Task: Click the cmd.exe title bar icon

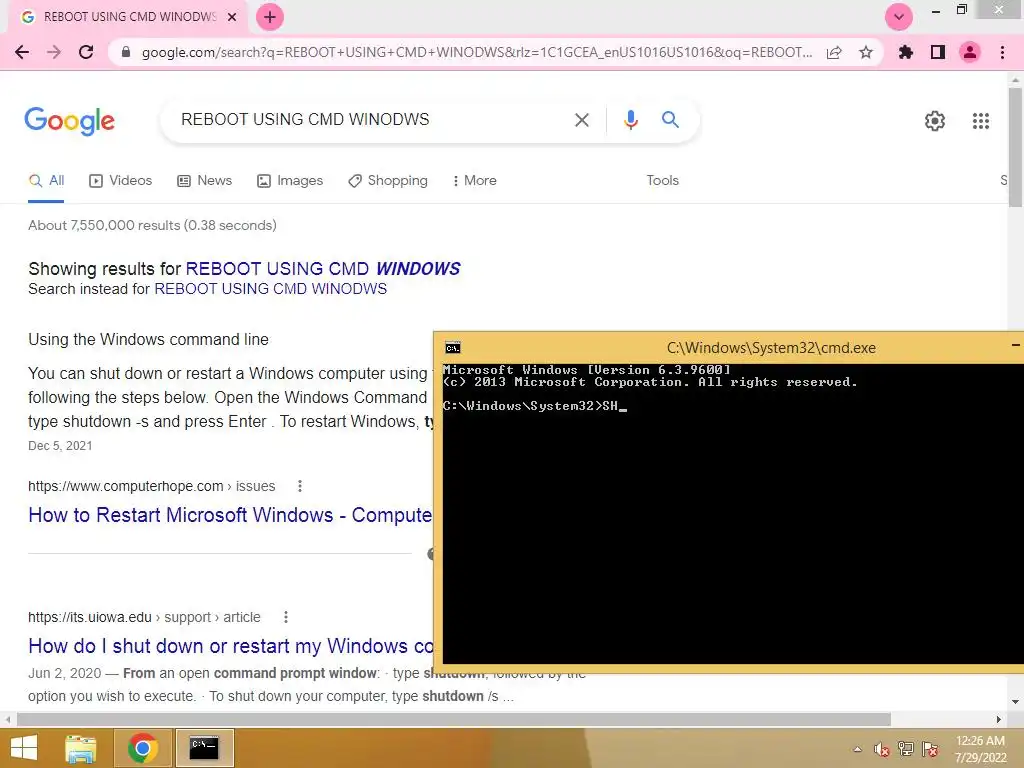Action: click(x=453, y=347)
